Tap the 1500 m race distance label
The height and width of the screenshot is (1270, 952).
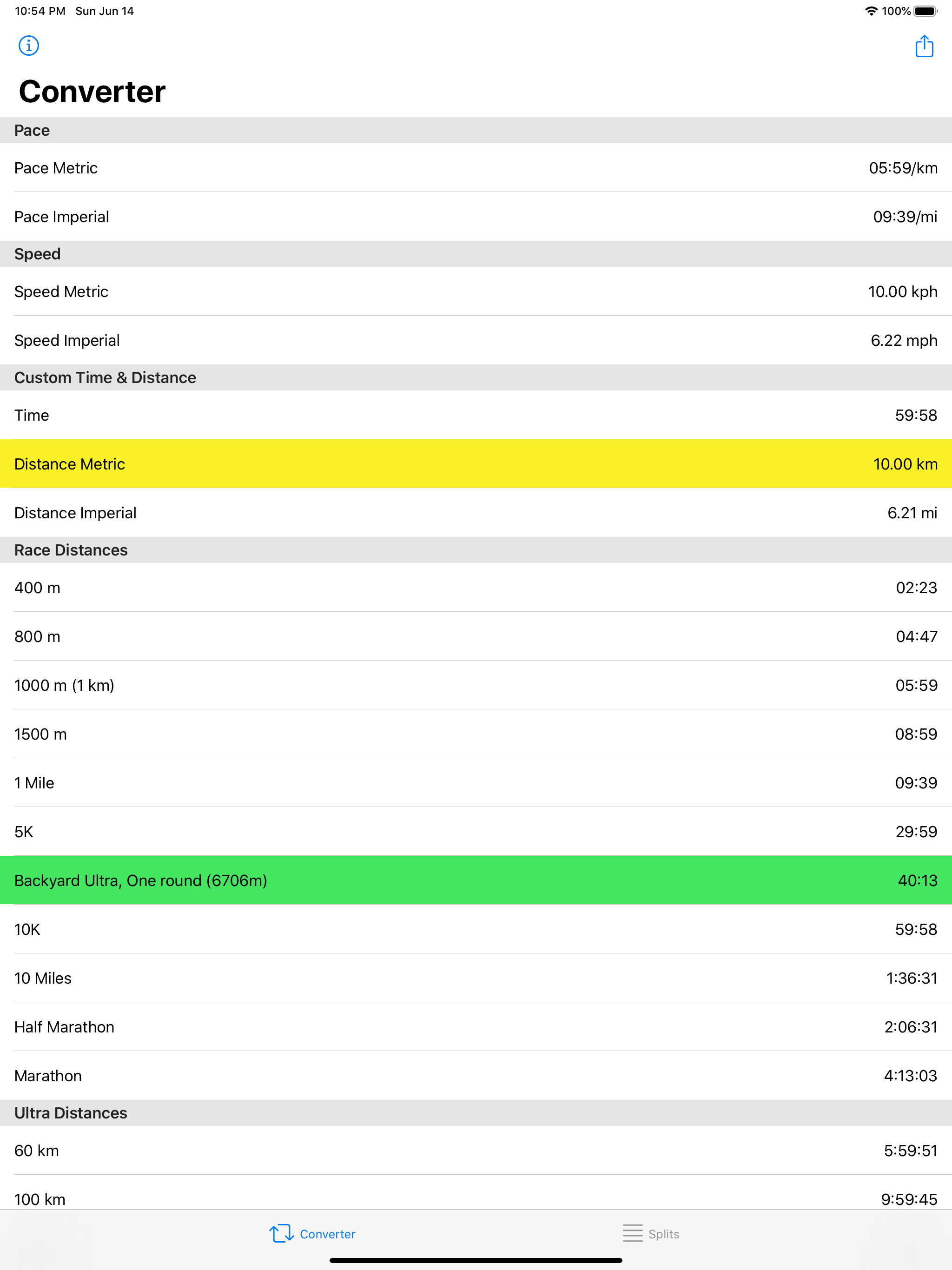pyautogui.click(x=40, y=734)
